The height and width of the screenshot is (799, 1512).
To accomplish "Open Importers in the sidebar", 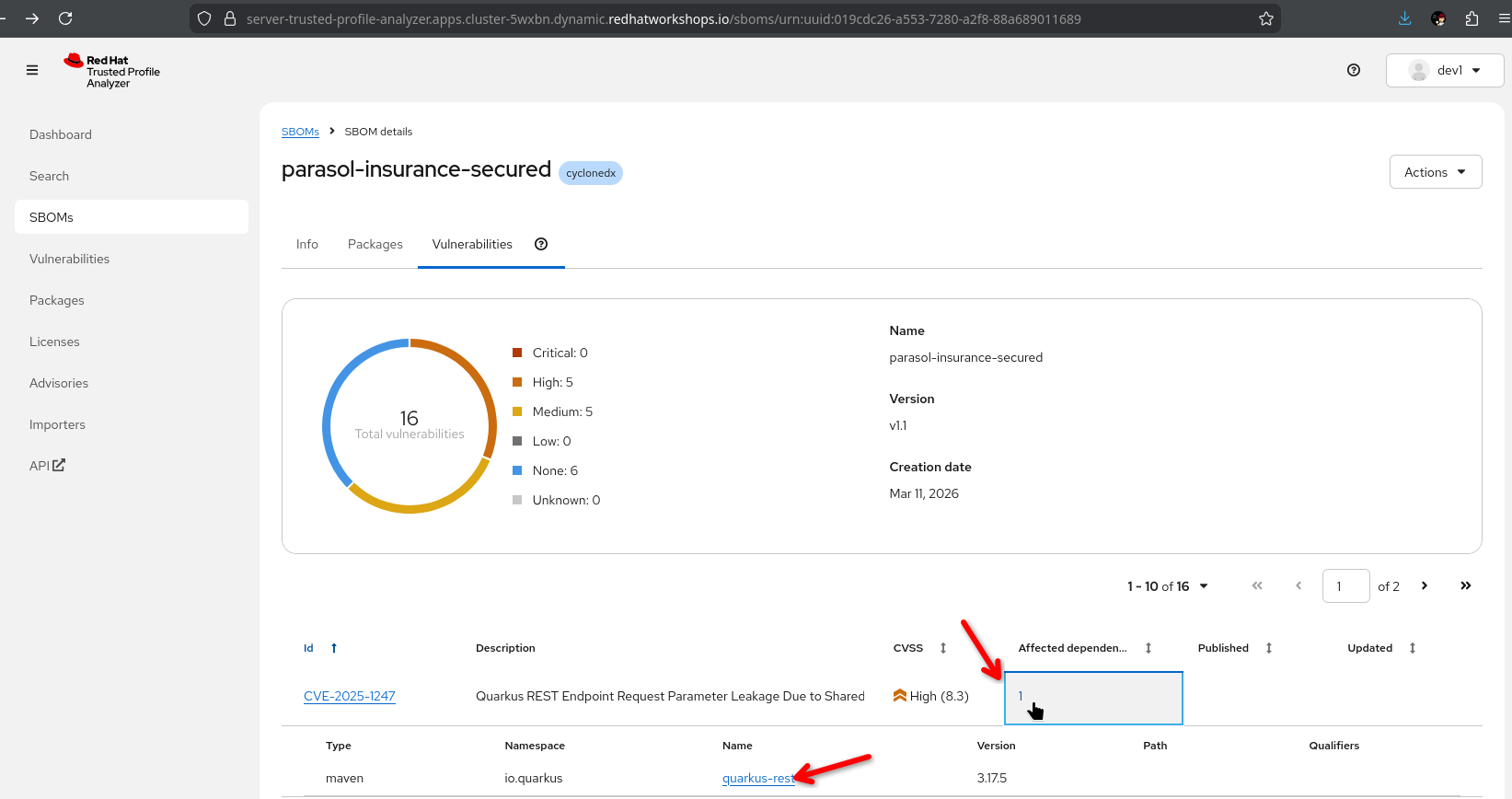I will [132, 424].
